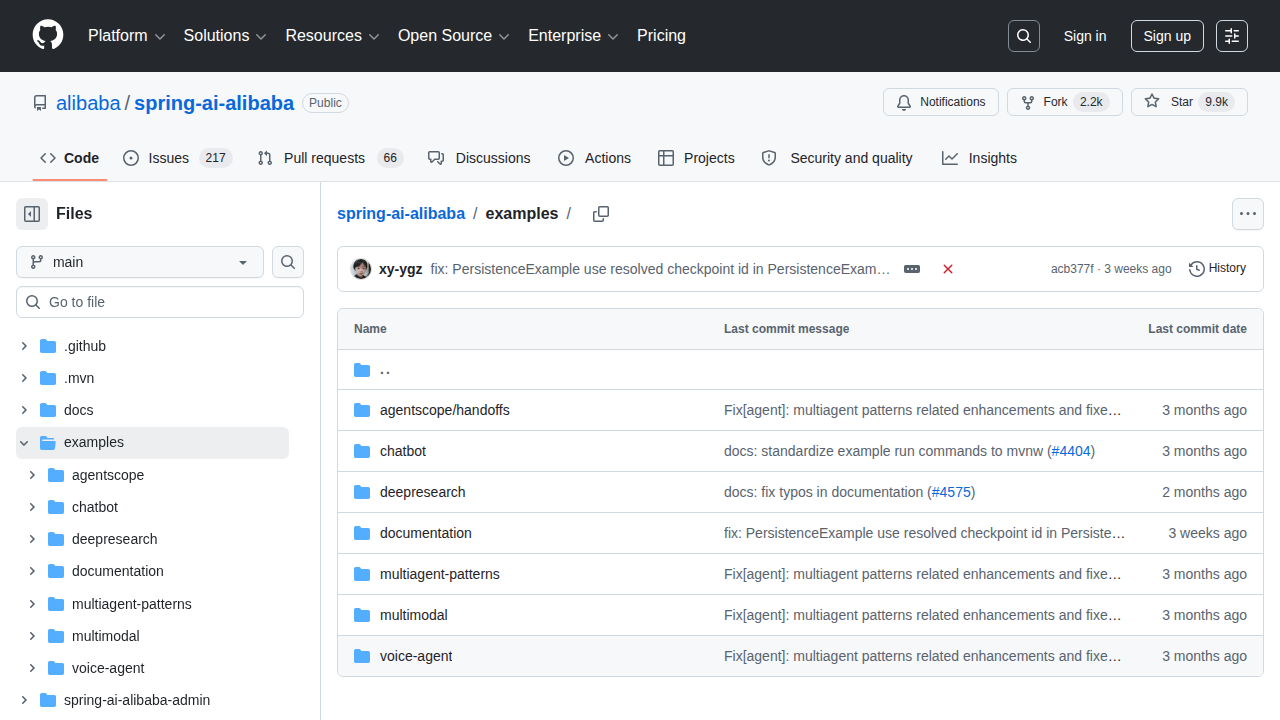Open the more options ellipsis menu
The width and height of the screenshot is (1280, 720).
[x=1248, y=214]
